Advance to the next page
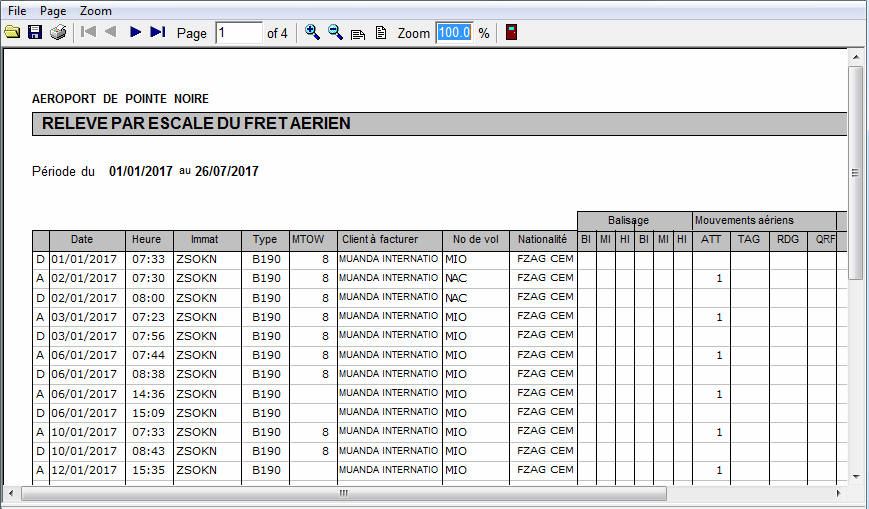The image size is (869, 509). pyautogui.click(x=135, y=33)
